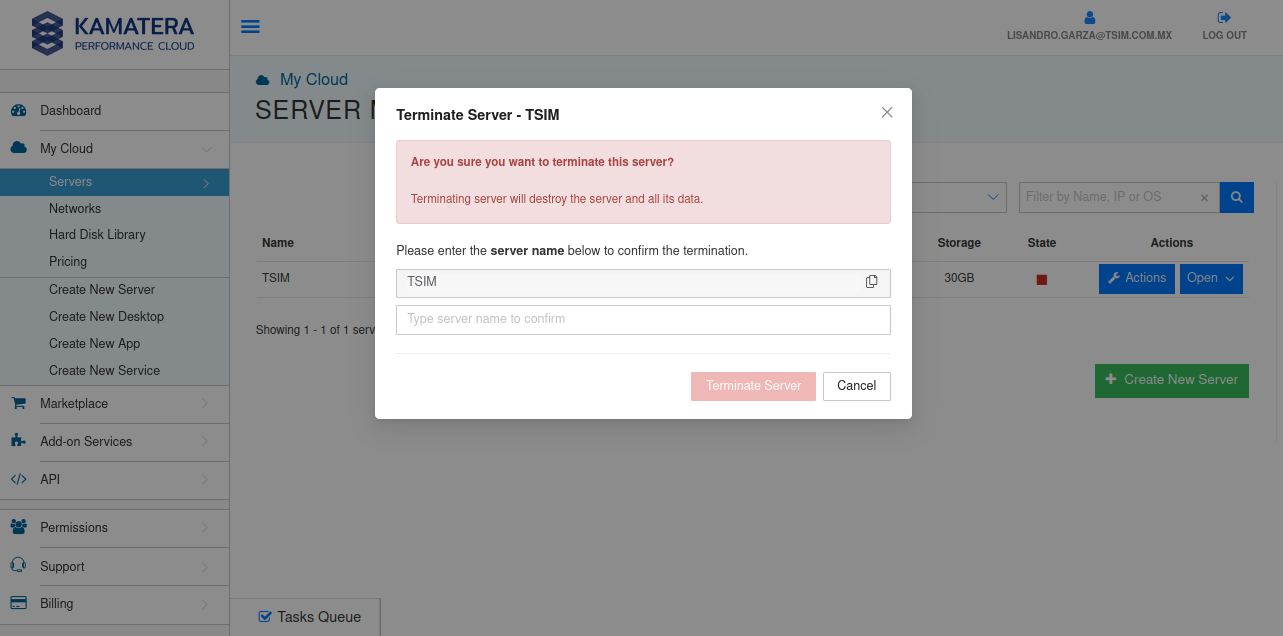The width and height of the screenshot is (1283, 636).
Task: Click the user account profile icon
Action: 1089,18
